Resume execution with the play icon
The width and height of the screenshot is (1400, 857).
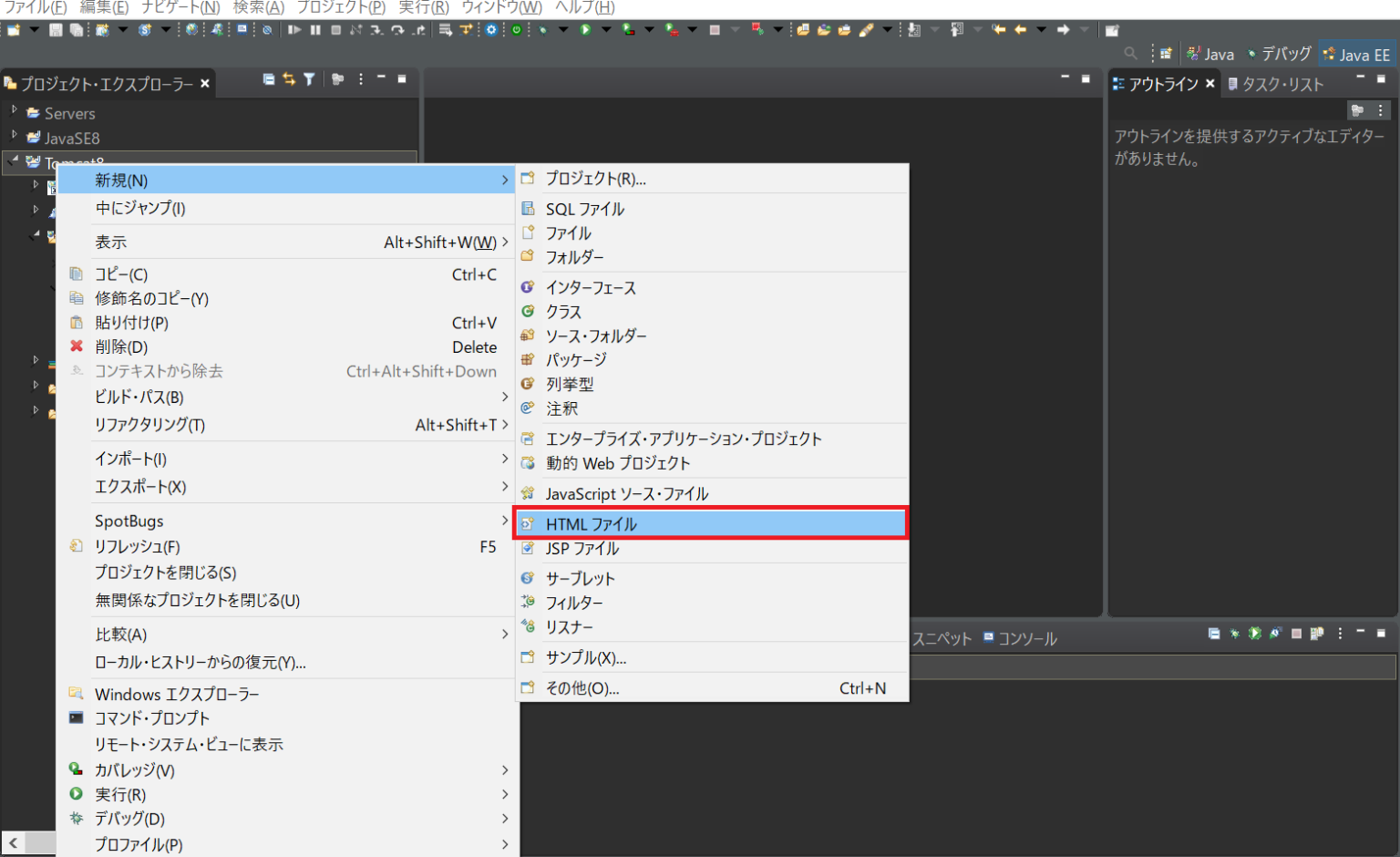[x=296, y=31]
